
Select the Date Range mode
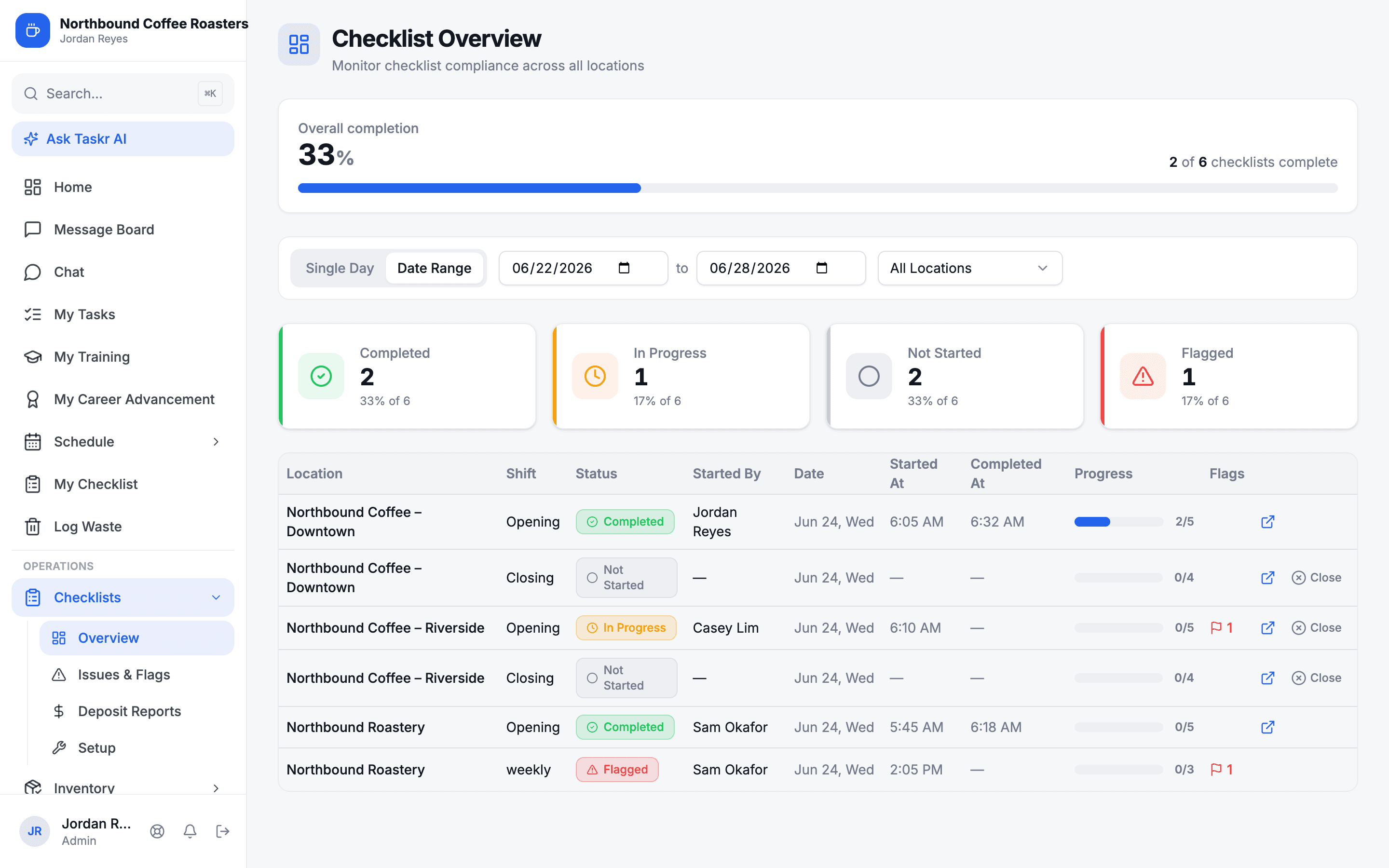(x=435, y=268)
